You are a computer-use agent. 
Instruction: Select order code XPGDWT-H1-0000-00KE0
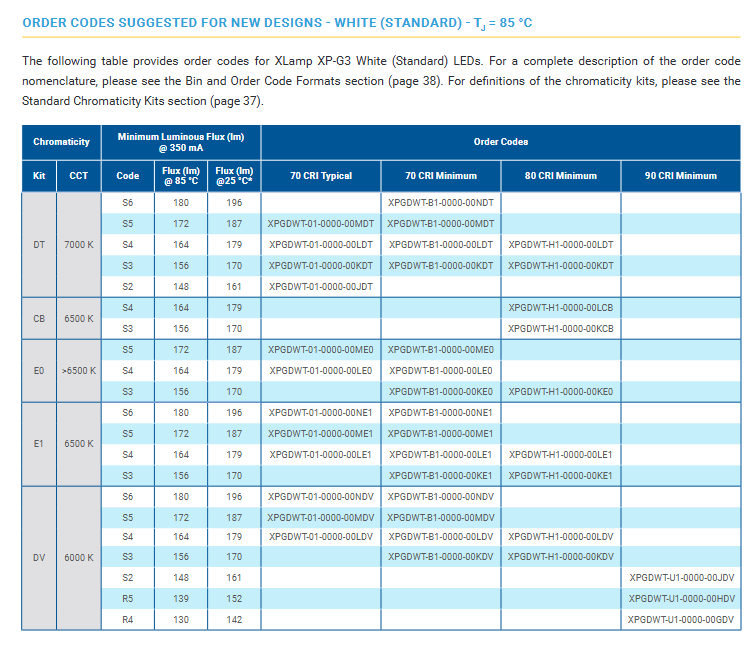(561, 391)
